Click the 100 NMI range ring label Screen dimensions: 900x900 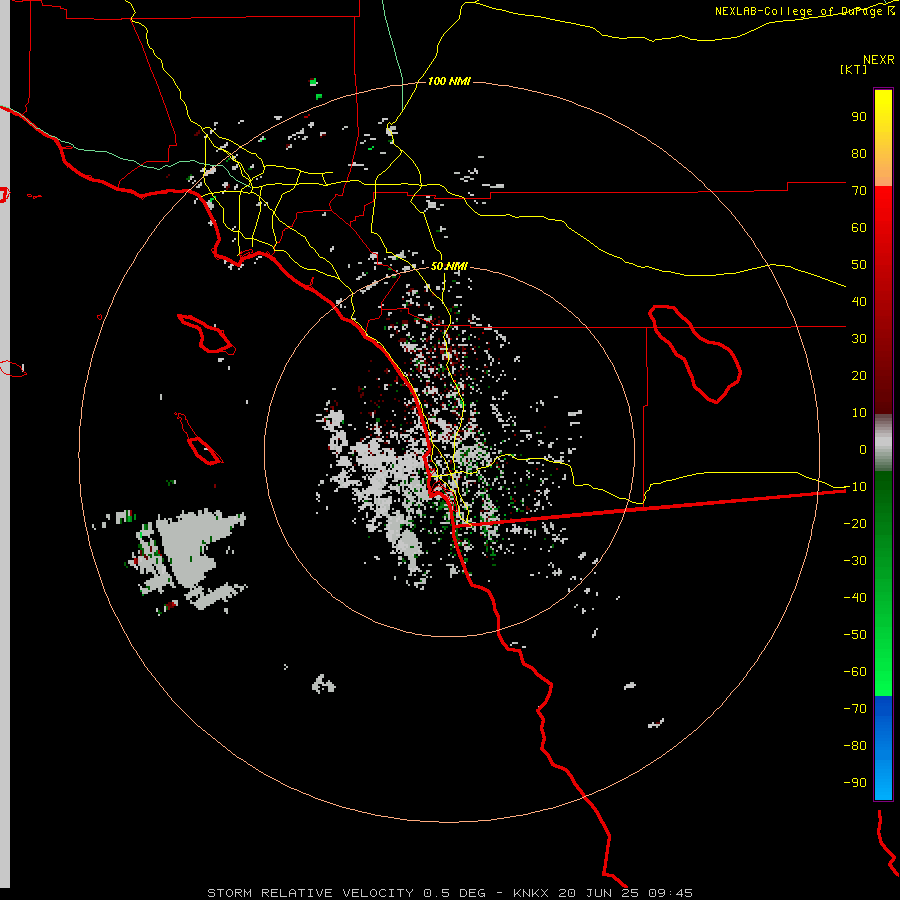point(449,82)
